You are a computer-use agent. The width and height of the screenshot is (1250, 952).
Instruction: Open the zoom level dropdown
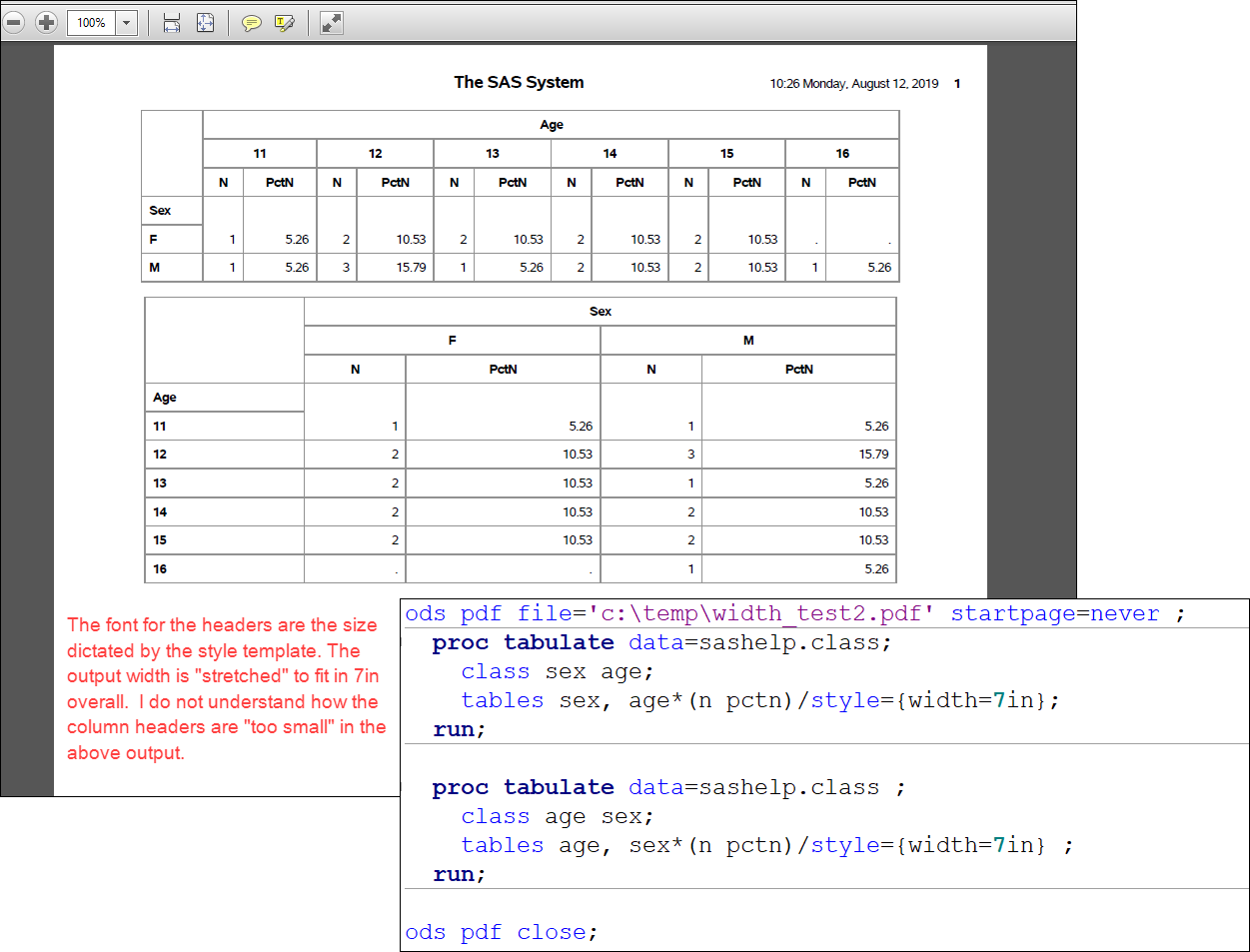pos(125,22)
